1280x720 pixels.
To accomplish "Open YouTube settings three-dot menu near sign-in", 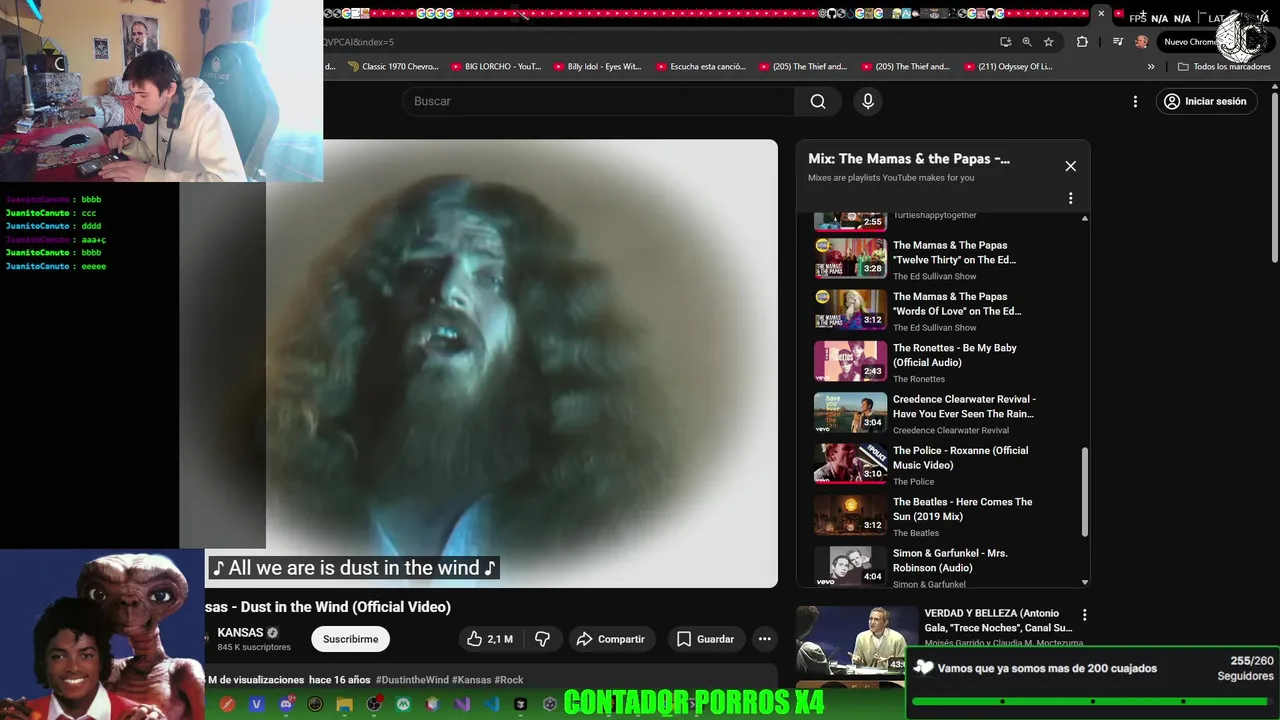I will (1135, 101).
